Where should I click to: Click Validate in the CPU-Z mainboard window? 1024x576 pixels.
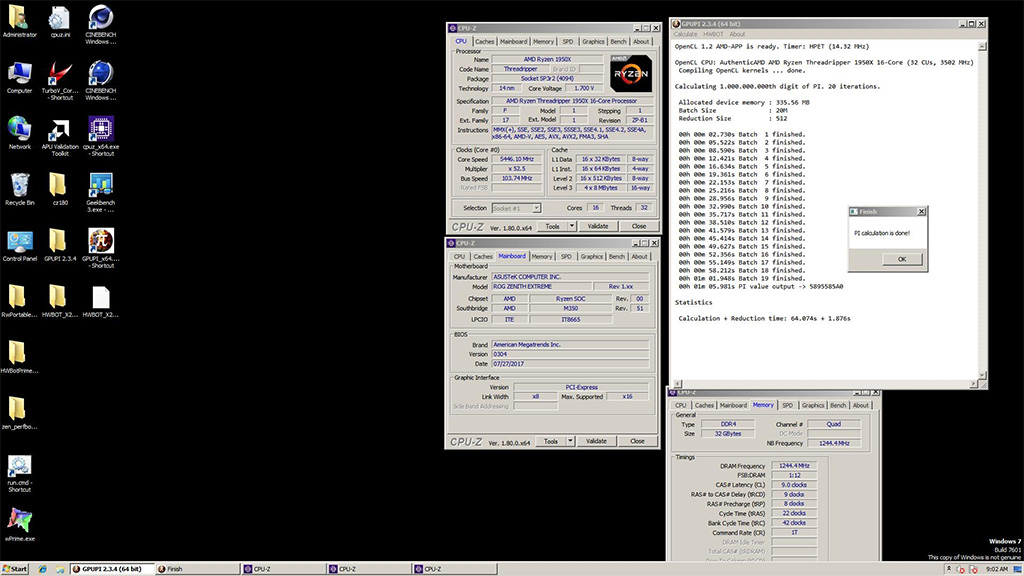[x=596, y=441]
